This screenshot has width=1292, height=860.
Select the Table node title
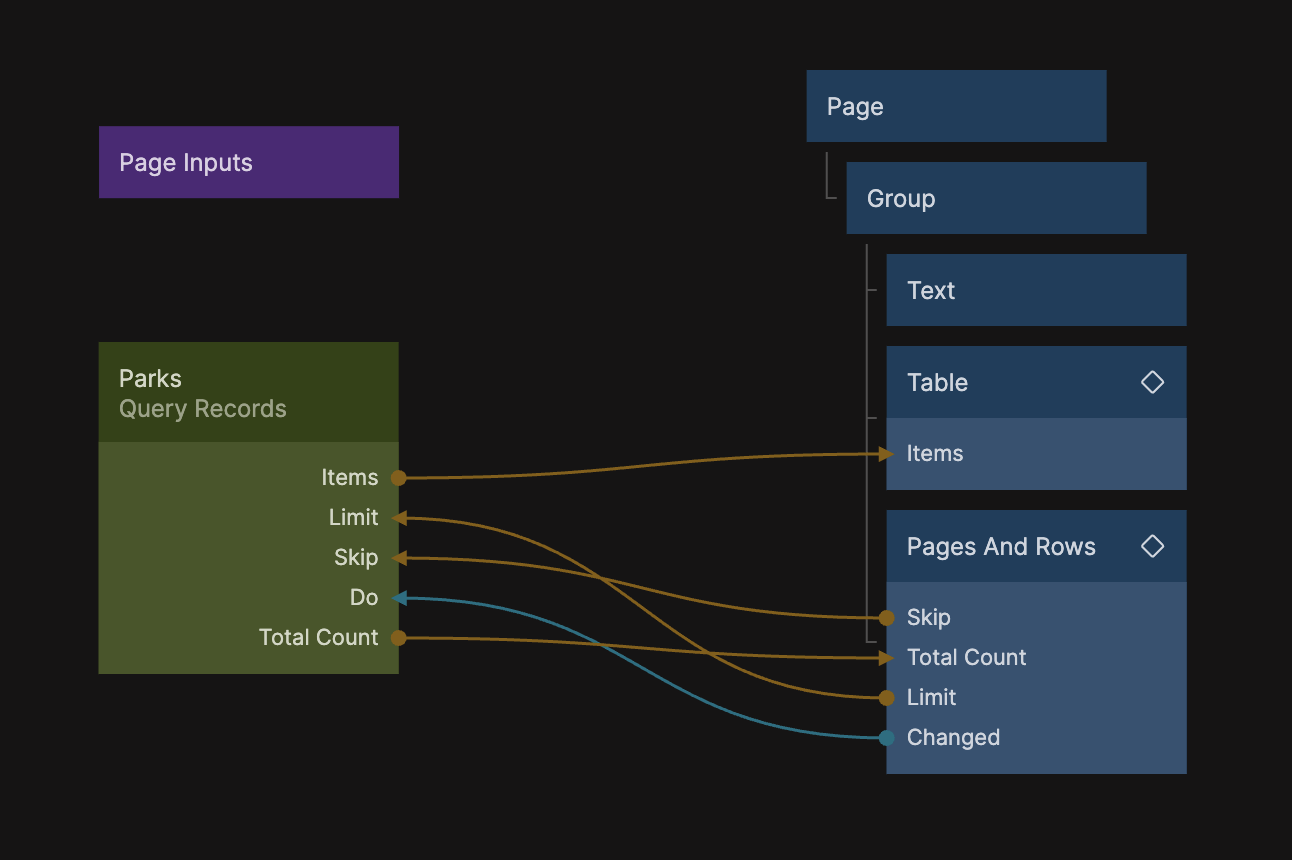[938, 382]
